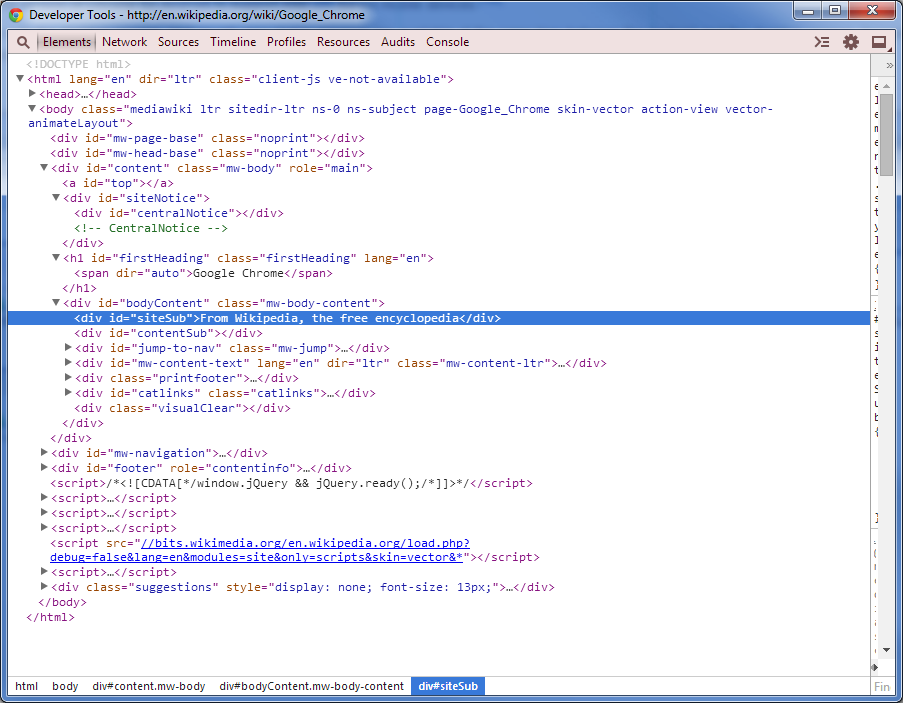Viewport: 903px width, 703px height.
Task: Click the scrollbar up arrow
Action: click(886, 86)
